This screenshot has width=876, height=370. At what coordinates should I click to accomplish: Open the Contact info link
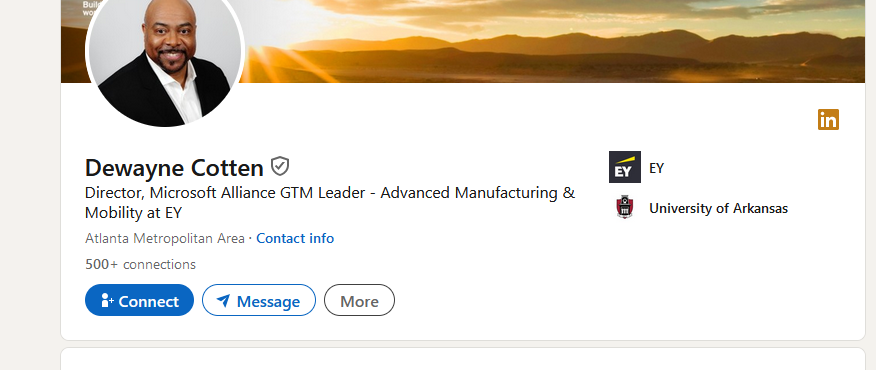(x=295, y=239)
